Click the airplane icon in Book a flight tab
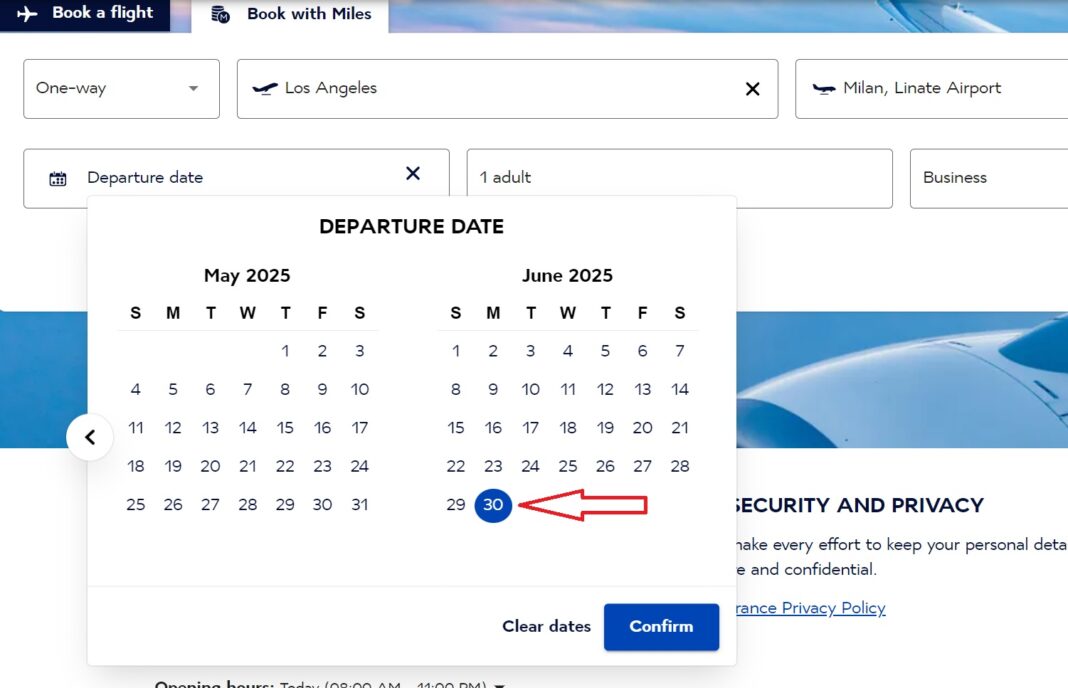Screen dimensions: 1068x688 coord(28,13)
